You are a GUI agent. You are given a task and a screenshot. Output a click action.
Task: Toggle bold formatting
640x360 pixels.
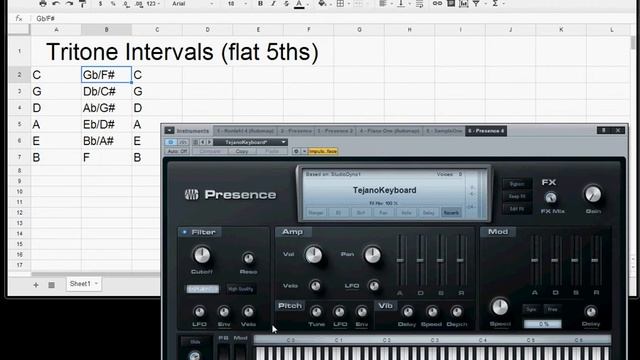pyautogui.click(x=260, y=4)
